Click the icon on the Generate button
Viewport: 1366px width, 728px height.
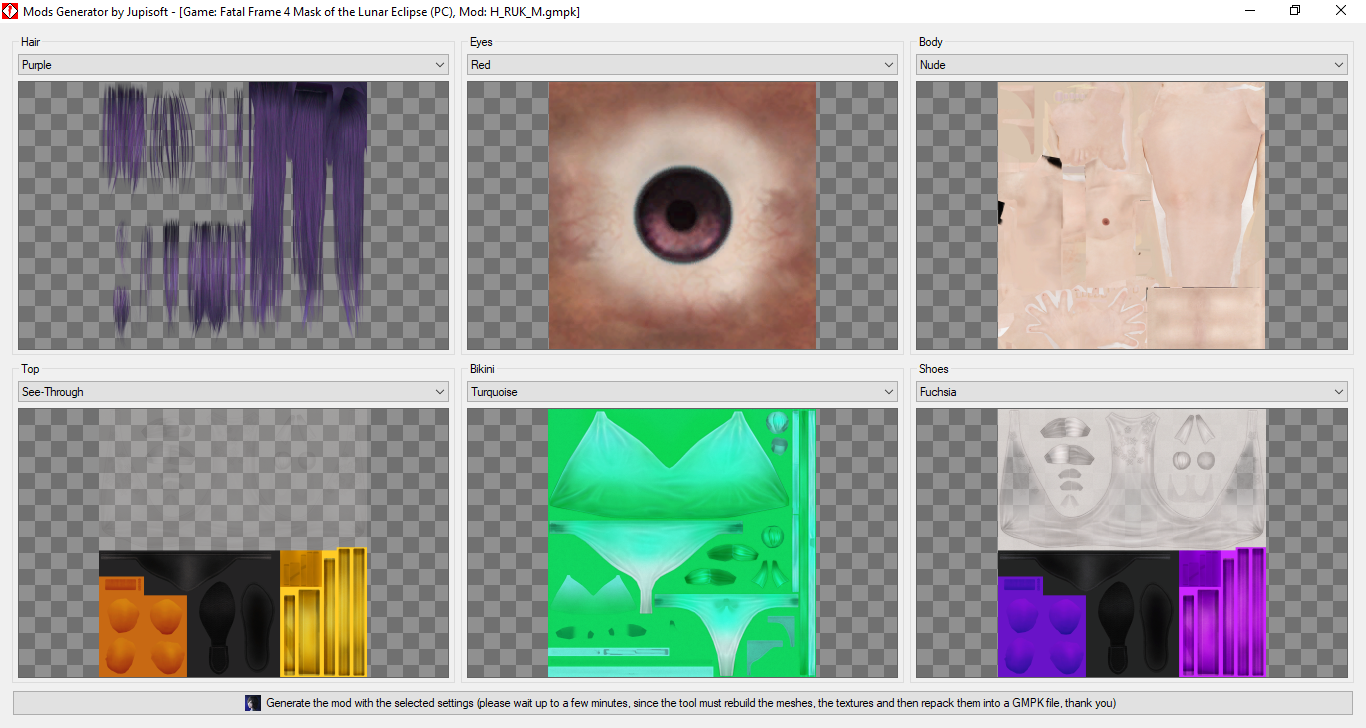(253, 703)
